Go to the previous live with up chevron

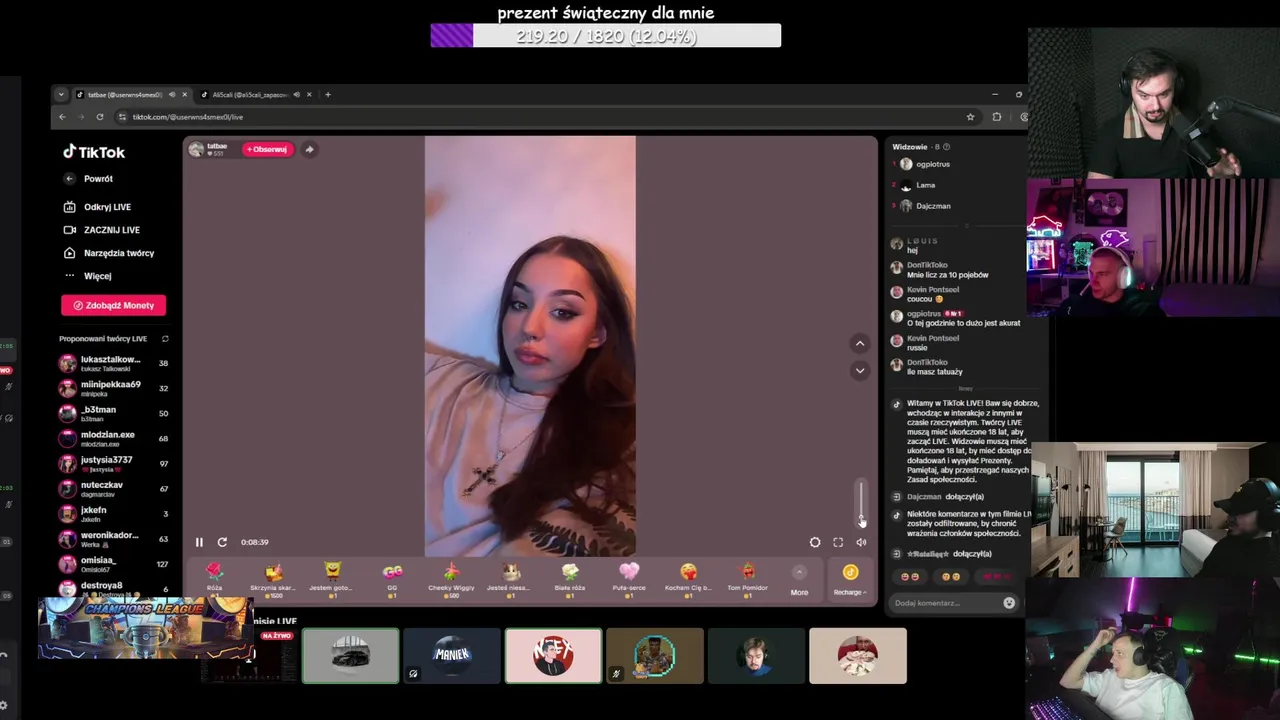[859, 343]
